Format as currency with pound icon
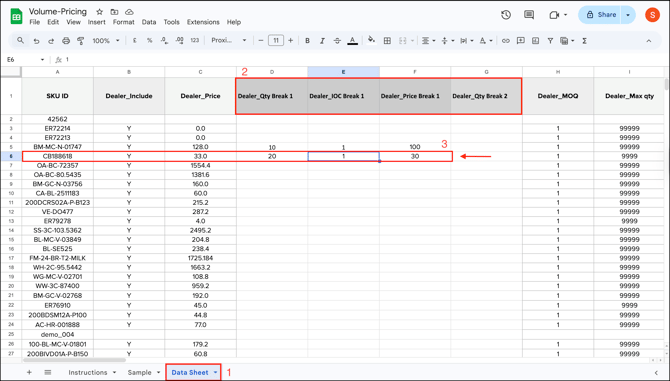Viewport: 670px width, 381px height. tap(135, 41)
